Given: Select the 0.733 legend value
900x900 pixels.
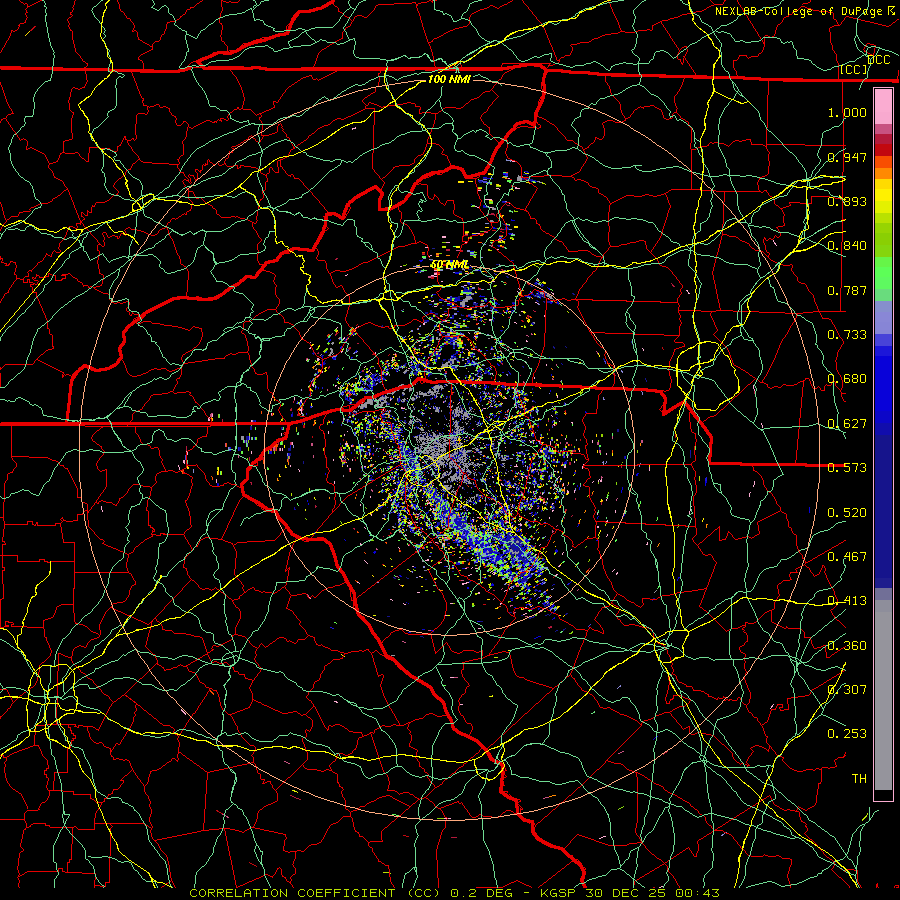Looking at the screenshot, I should [847, 335].
